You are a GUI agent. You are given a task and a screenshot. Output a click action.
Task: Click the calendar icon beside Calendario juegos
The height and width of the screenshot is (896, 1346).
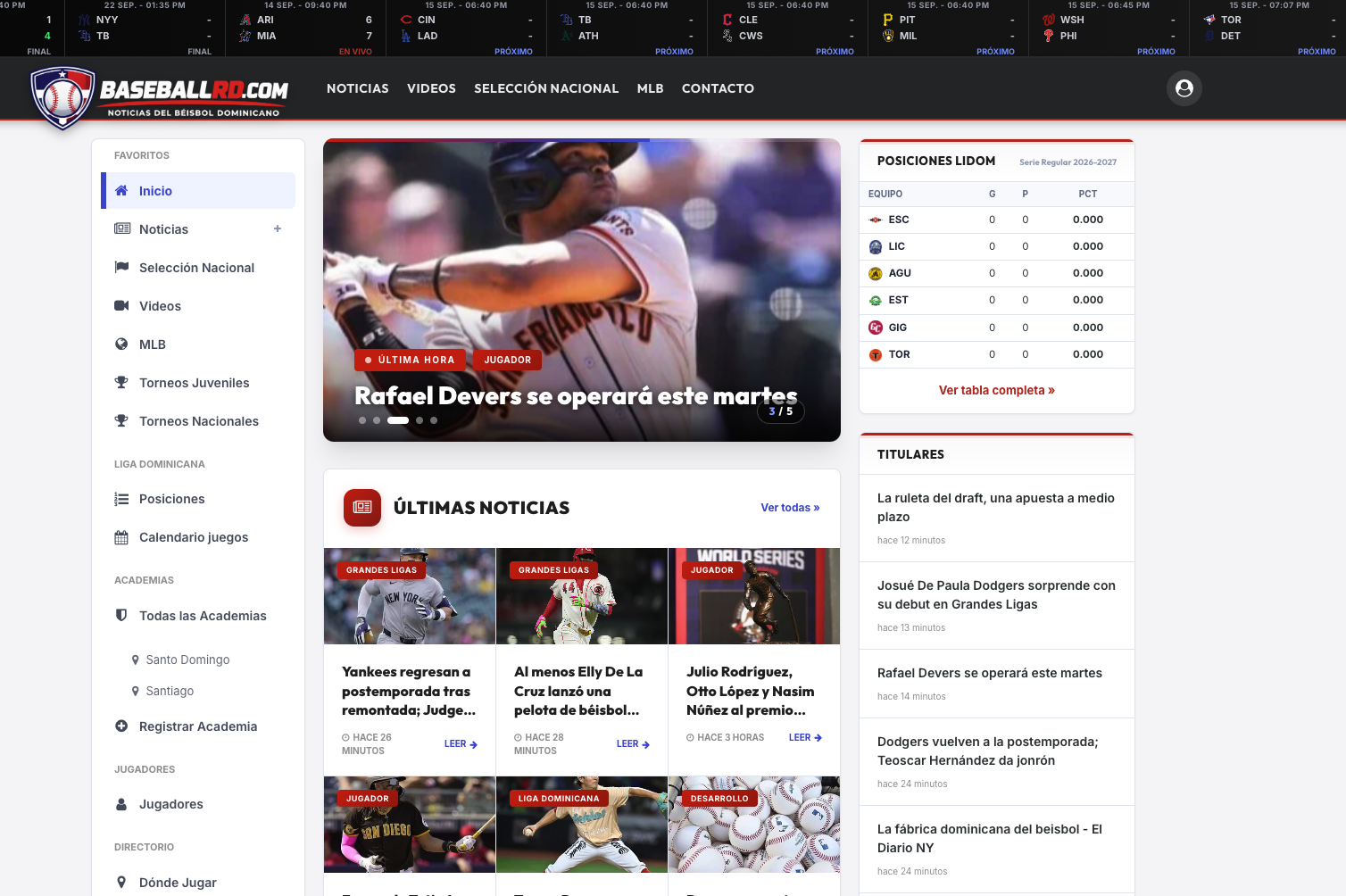(x=121, y=537)
